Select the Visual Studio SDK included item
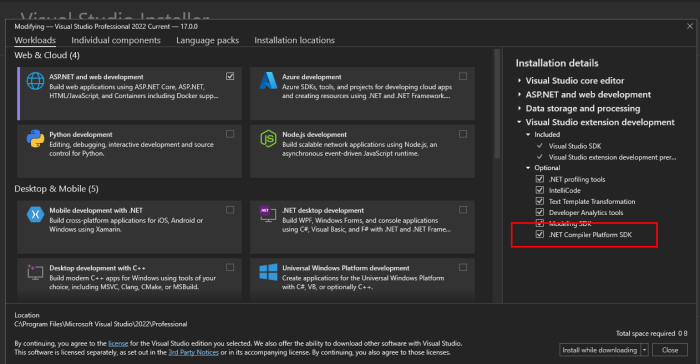The image size is (700, 364). click(575, 146)
